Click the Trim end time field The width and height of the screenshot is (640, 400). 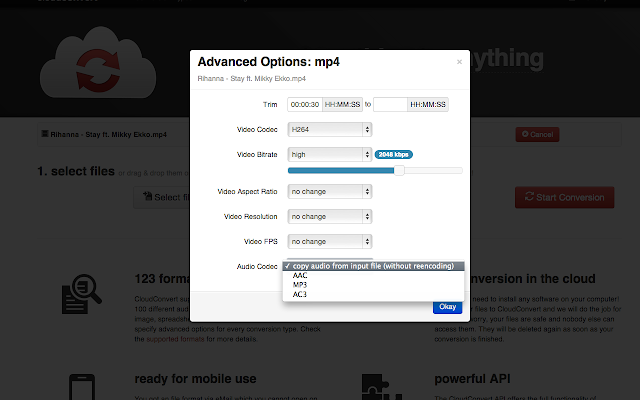390,104
